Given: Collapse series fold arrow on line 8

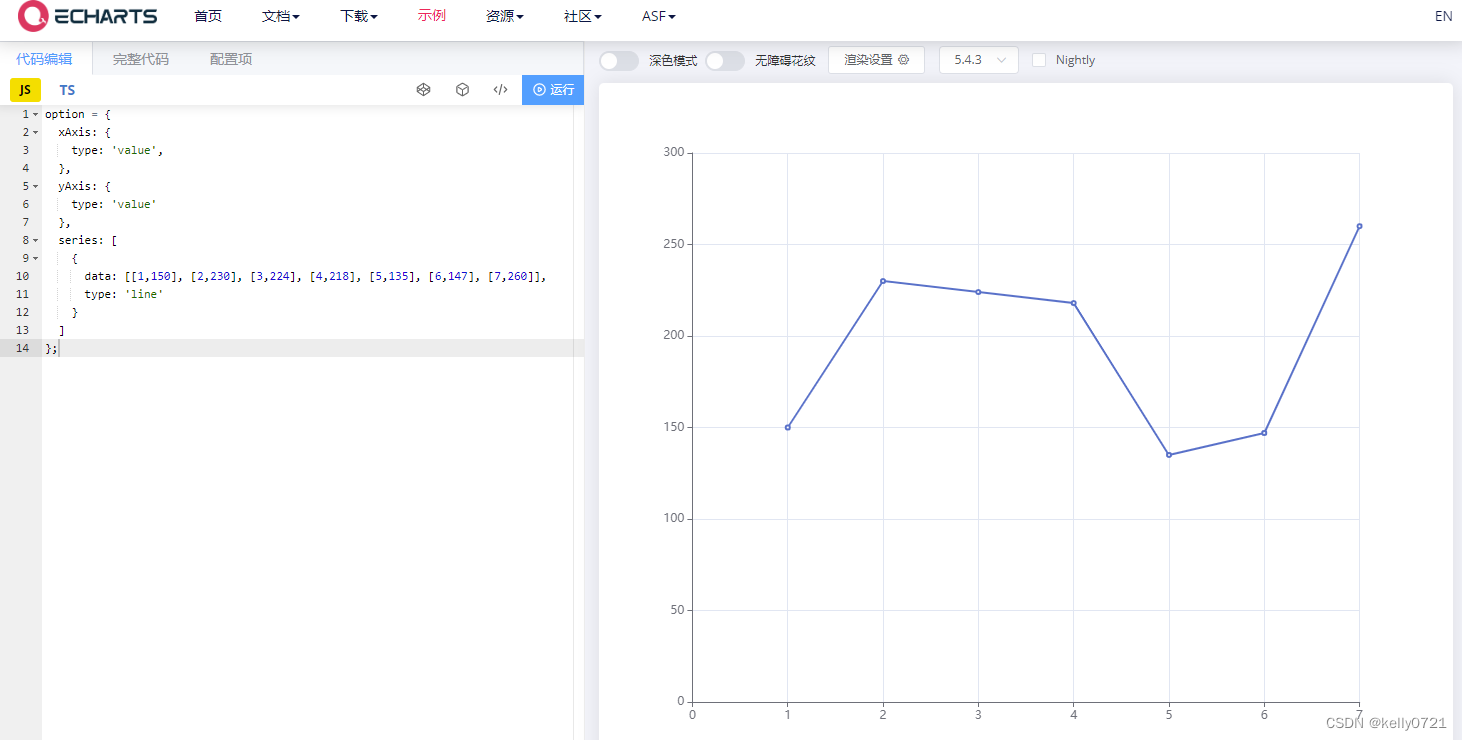Looking at the screenshot, I should click(x=36, y=240).
